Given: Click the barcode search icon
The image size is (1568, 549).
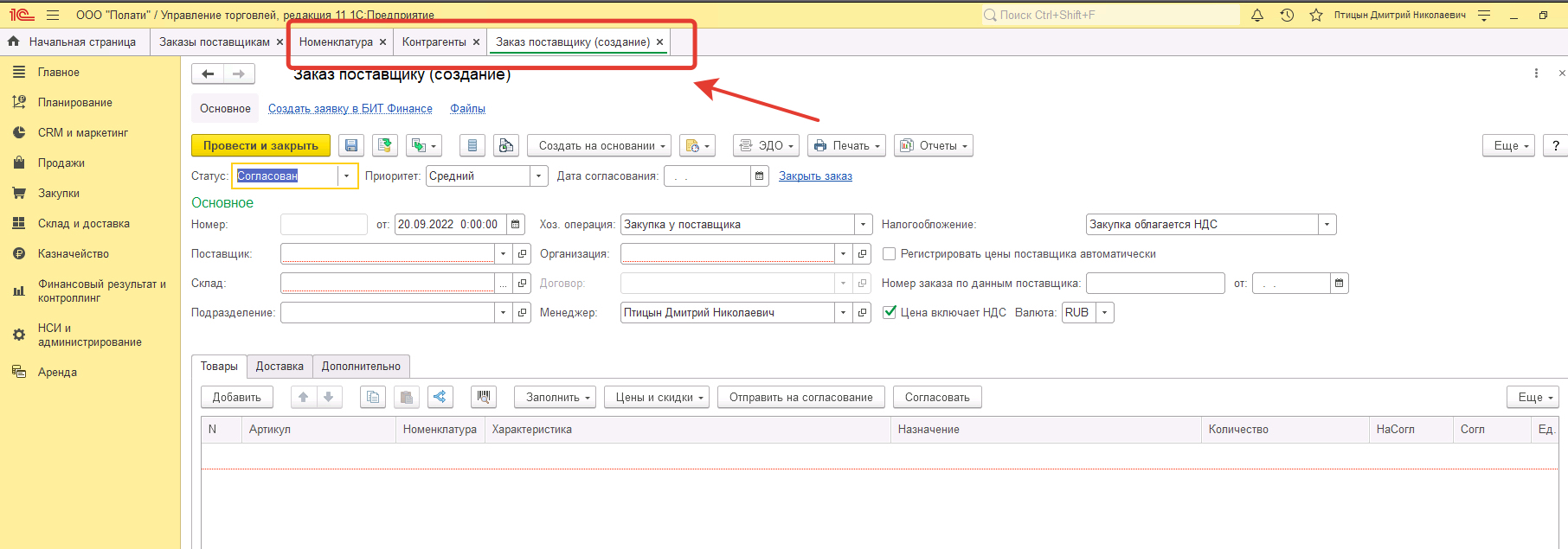Looking at the screenshot, I should (484, 397).
